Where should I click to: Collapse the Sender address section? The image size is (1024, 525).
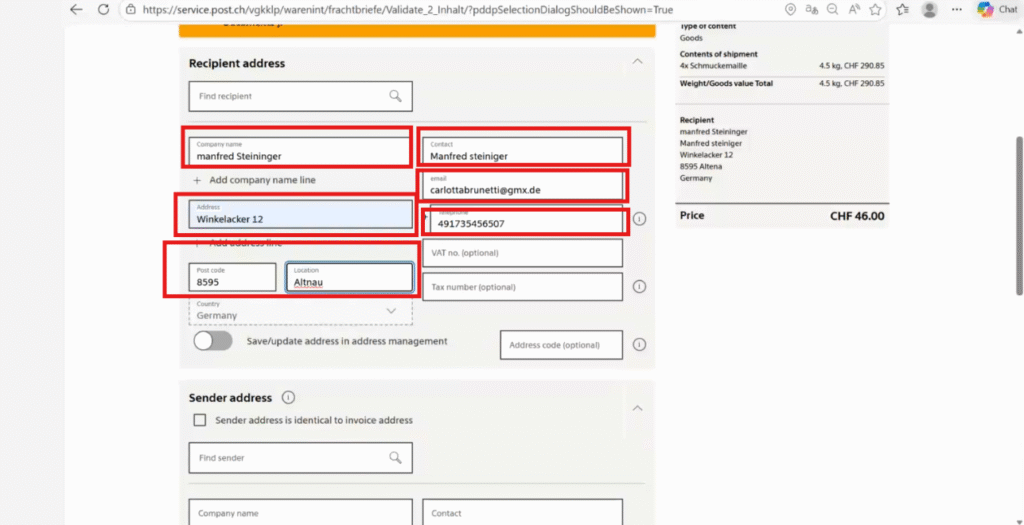(x=637, y=408)
